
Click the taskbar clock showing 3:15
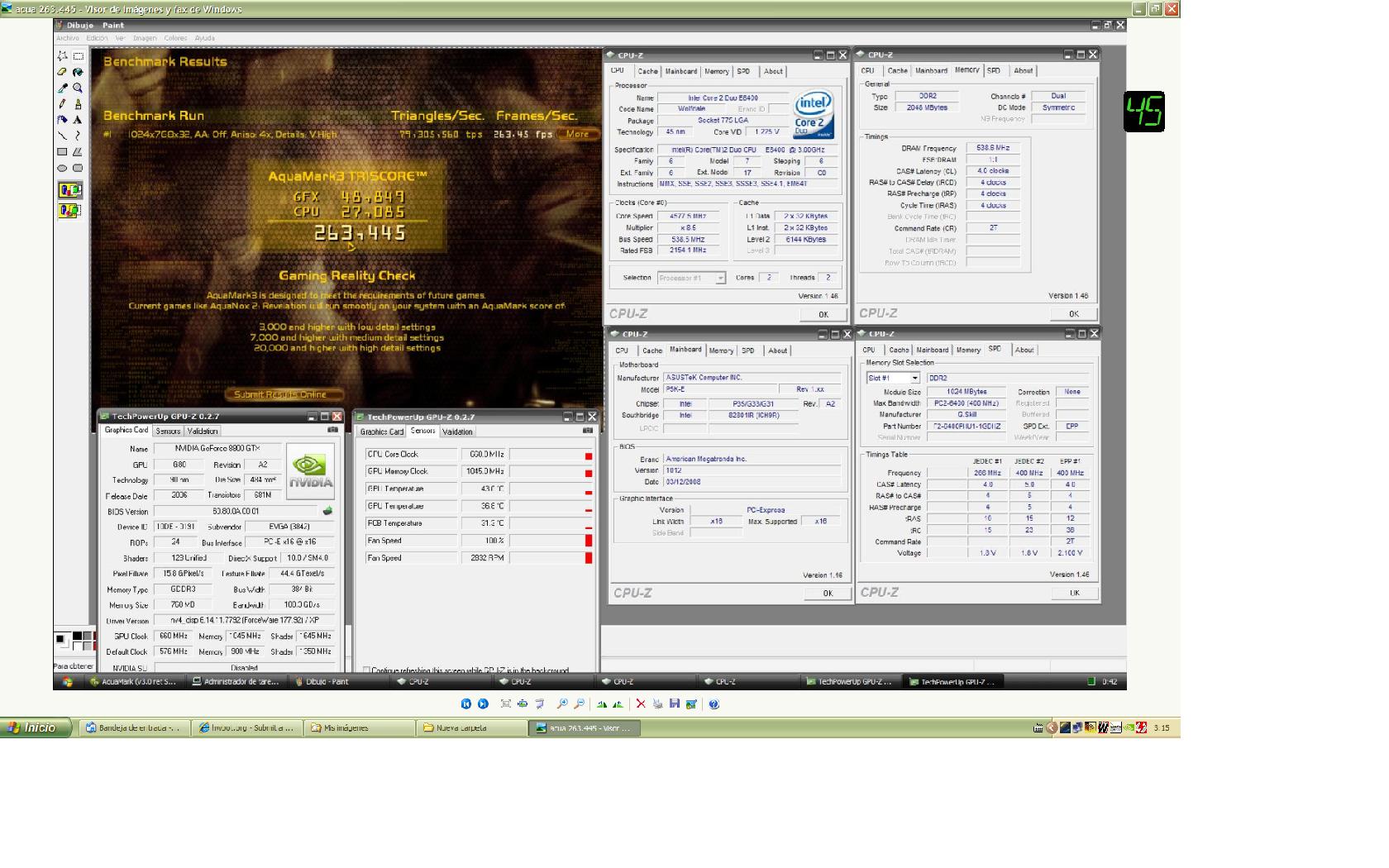point(1162,728)
